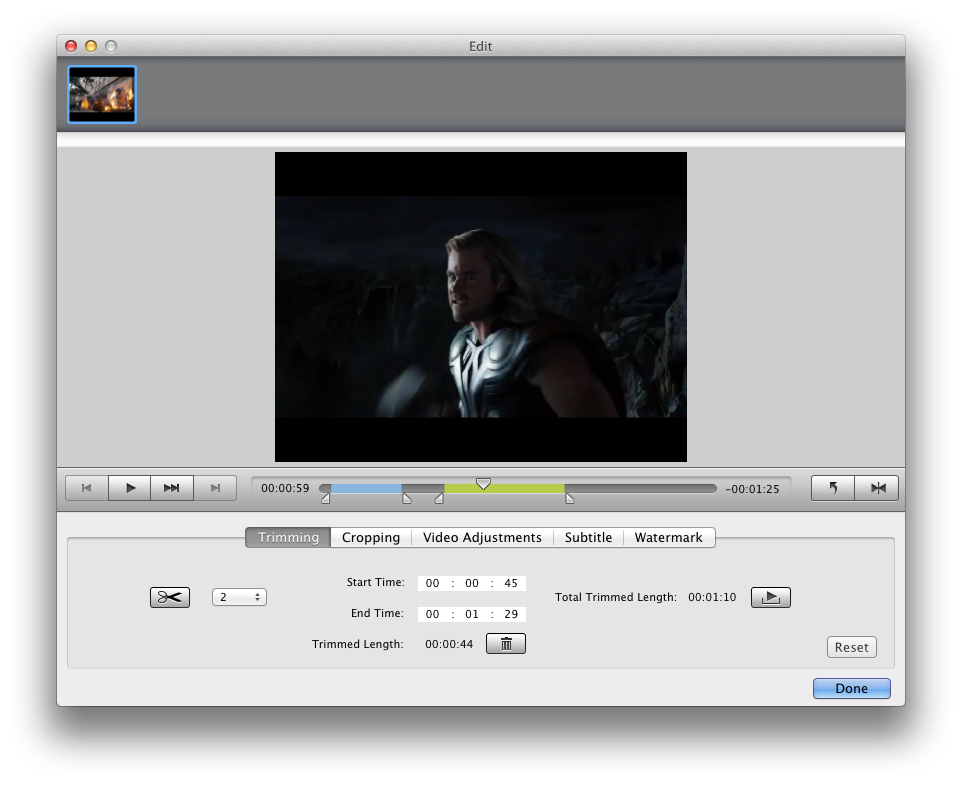This screenshot has width=962, height=785.
Task: Switch to the Cropping tab
Action: pyautogui.click(x=370, y=538)
